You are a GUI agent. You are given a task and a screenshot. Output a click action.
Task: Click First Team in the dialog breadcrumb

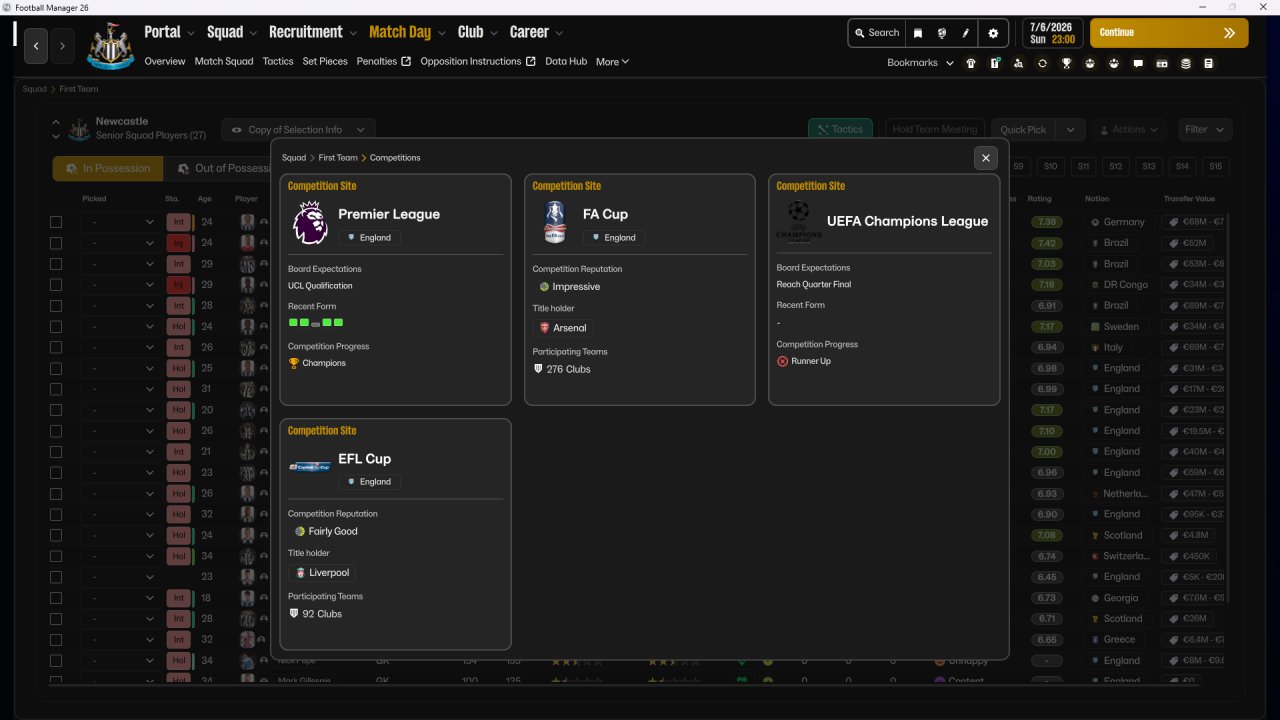[338, 158]
